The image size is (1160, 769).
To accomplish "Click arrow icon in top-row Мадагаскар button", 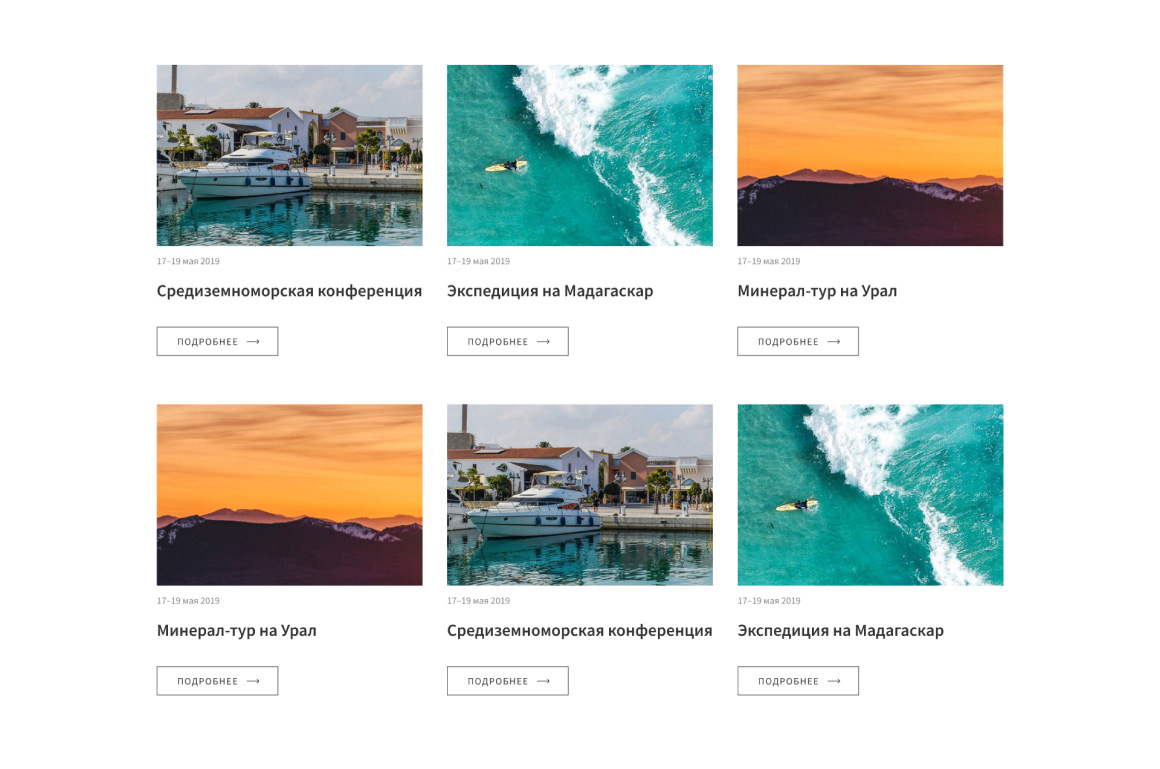I will (544, 342).
